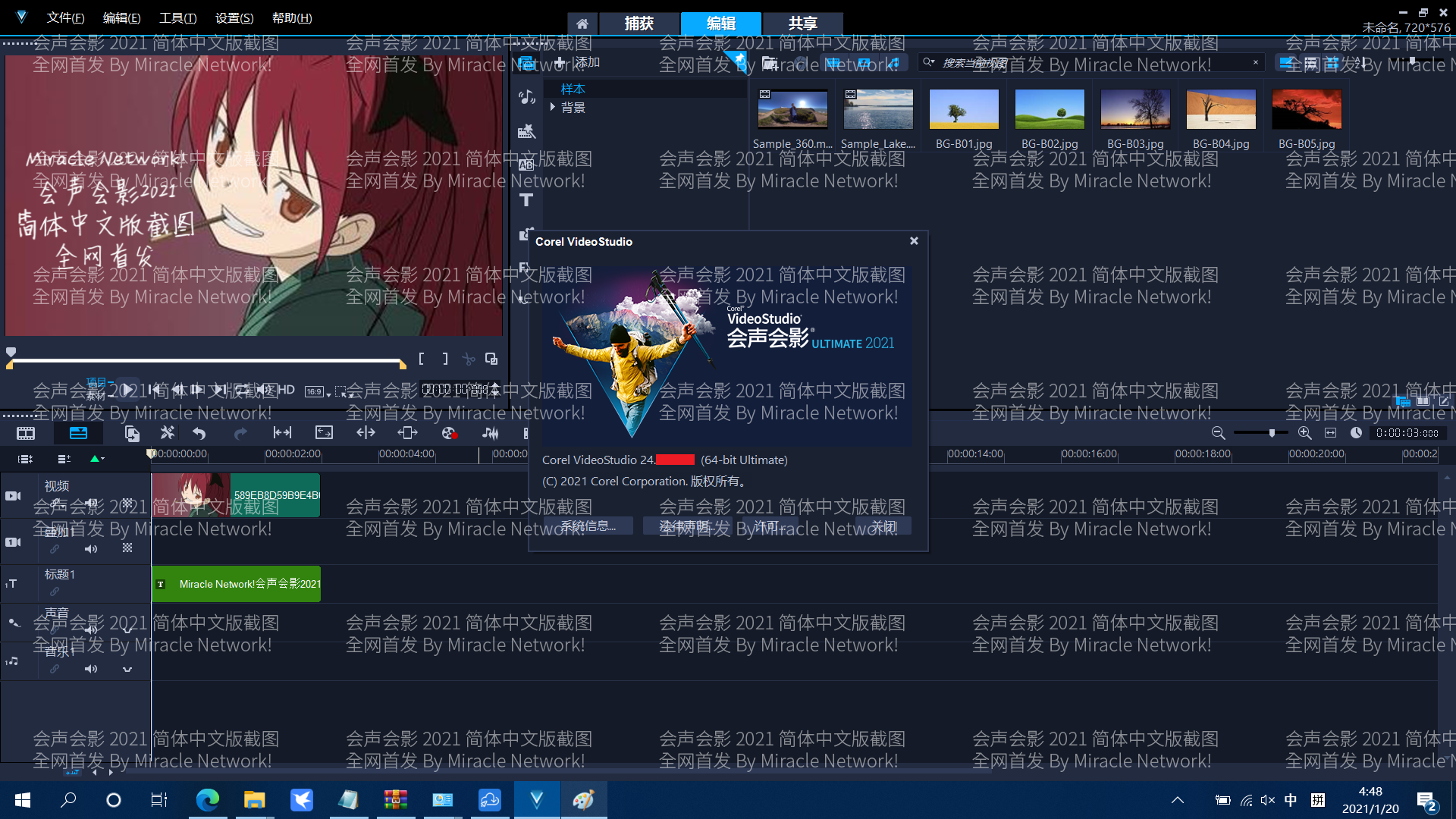Open the preview volume control
This screenshot has height=819, width=1456.
[263, 390]
